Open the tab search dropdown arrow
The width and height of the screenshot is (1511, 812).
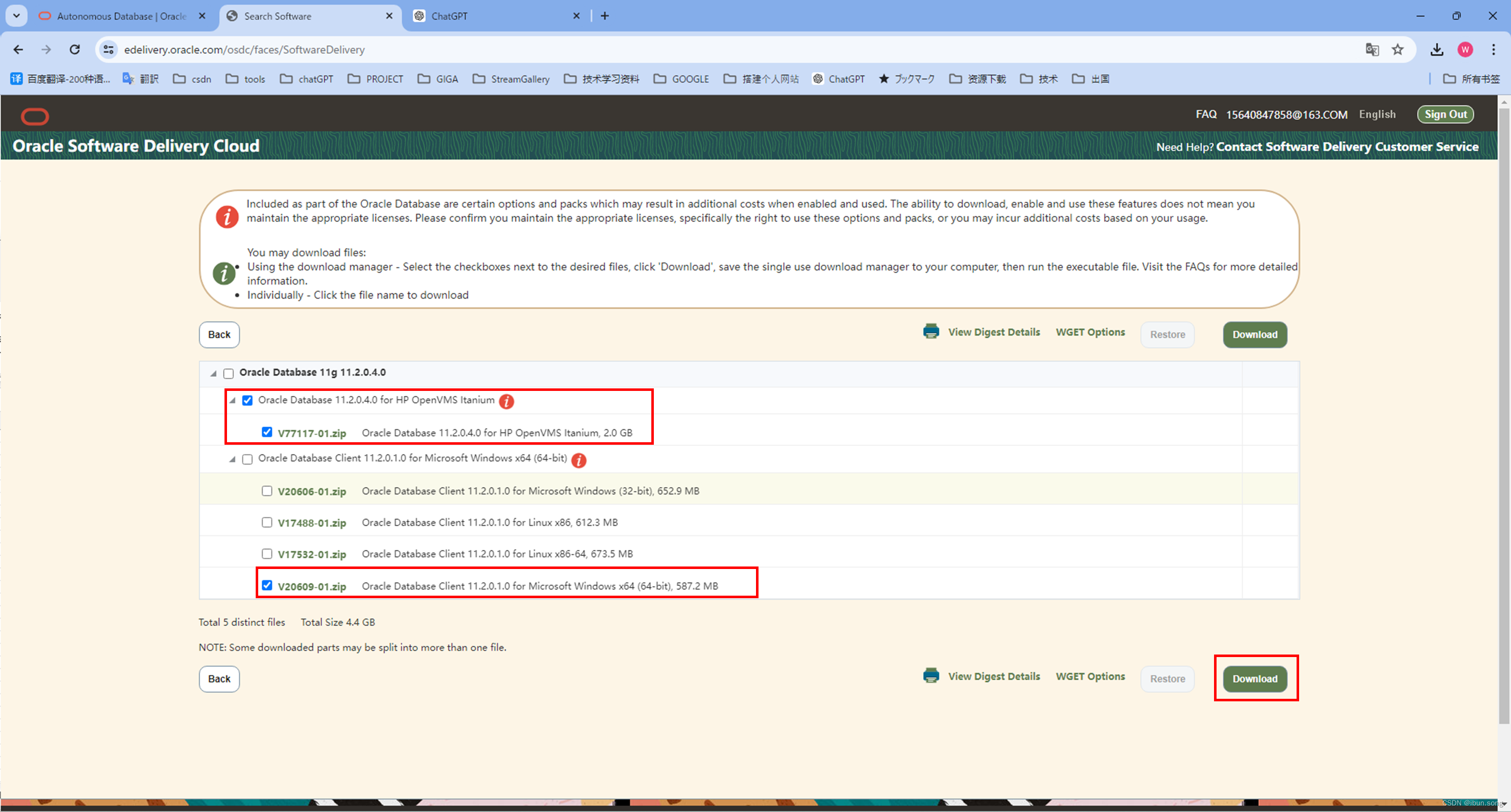coord(17,16)
